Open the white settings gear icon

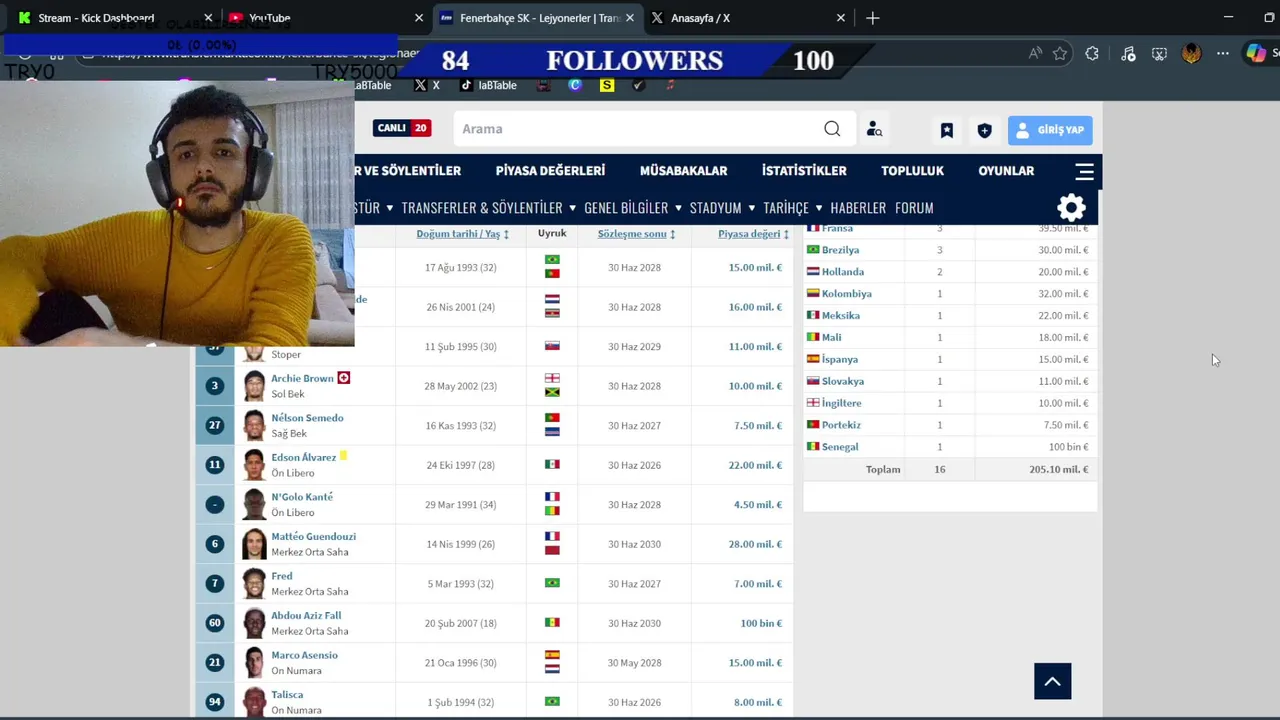1071,208
